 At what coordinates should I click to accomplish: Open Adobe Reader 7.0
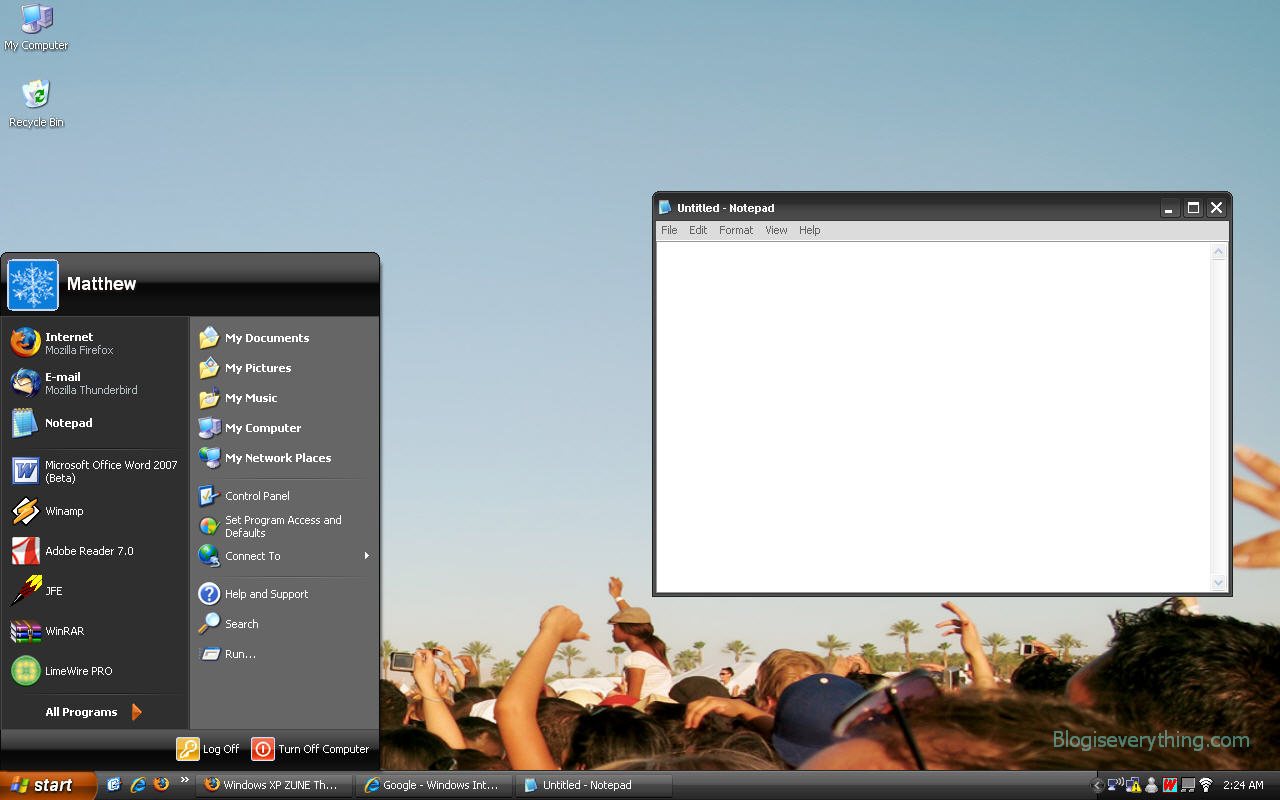[95, 551]
